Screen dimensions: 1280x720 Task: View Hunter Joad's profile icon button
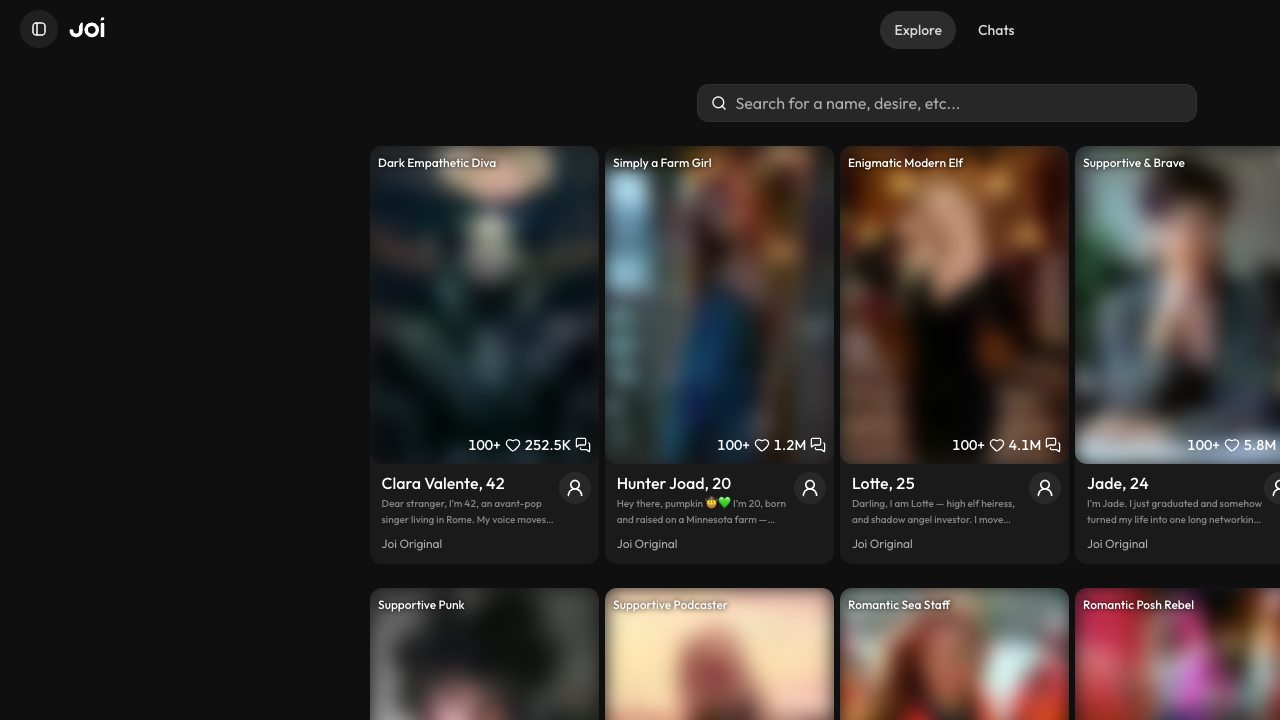[x=810, y=488]
